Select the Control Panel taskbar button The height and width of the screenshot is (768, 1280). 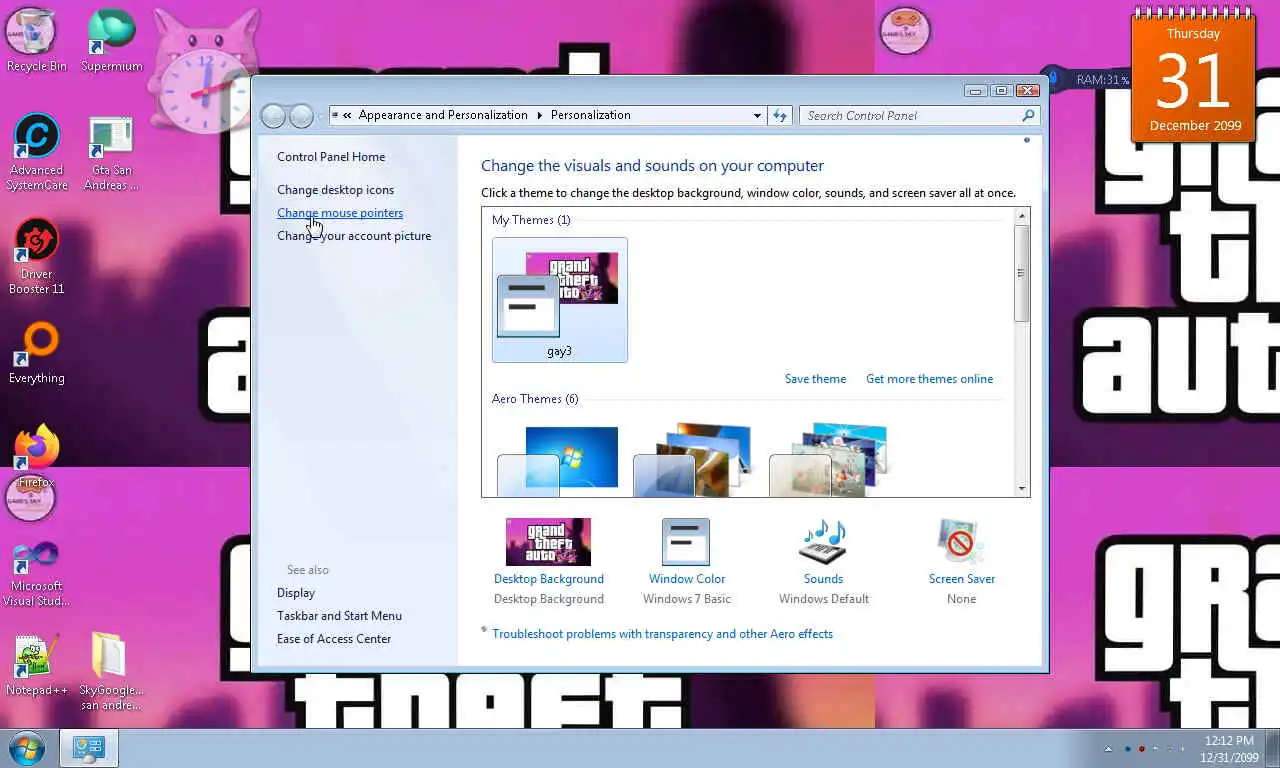pyautogui.click(x=89, y=748)
